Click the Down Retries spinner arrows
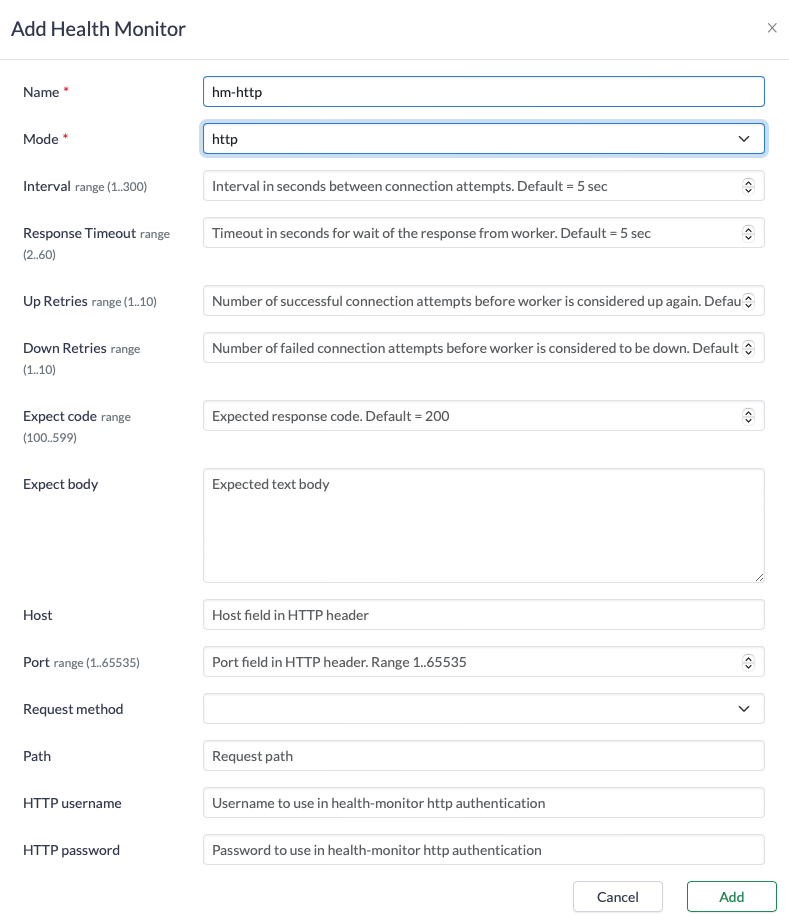This screenshot has height=923, width=789. point(748,348)
